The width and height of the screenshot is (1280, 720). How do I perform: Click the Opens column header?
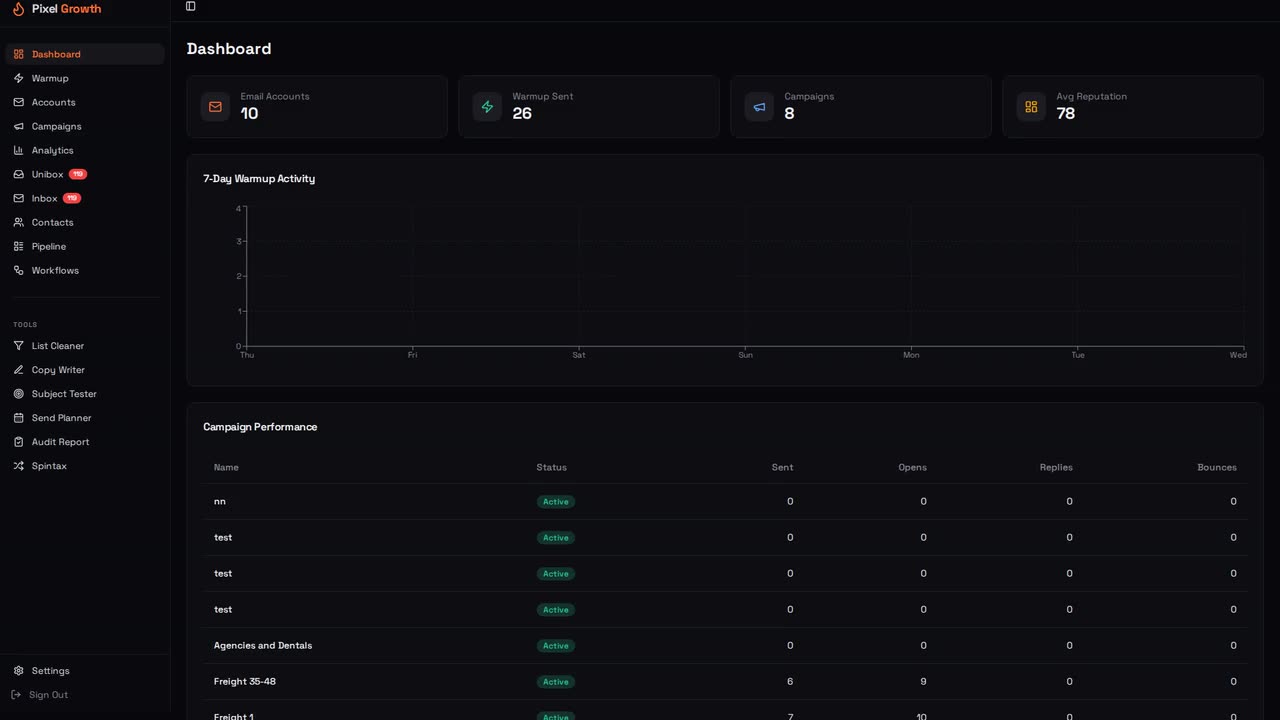(912, 467)
